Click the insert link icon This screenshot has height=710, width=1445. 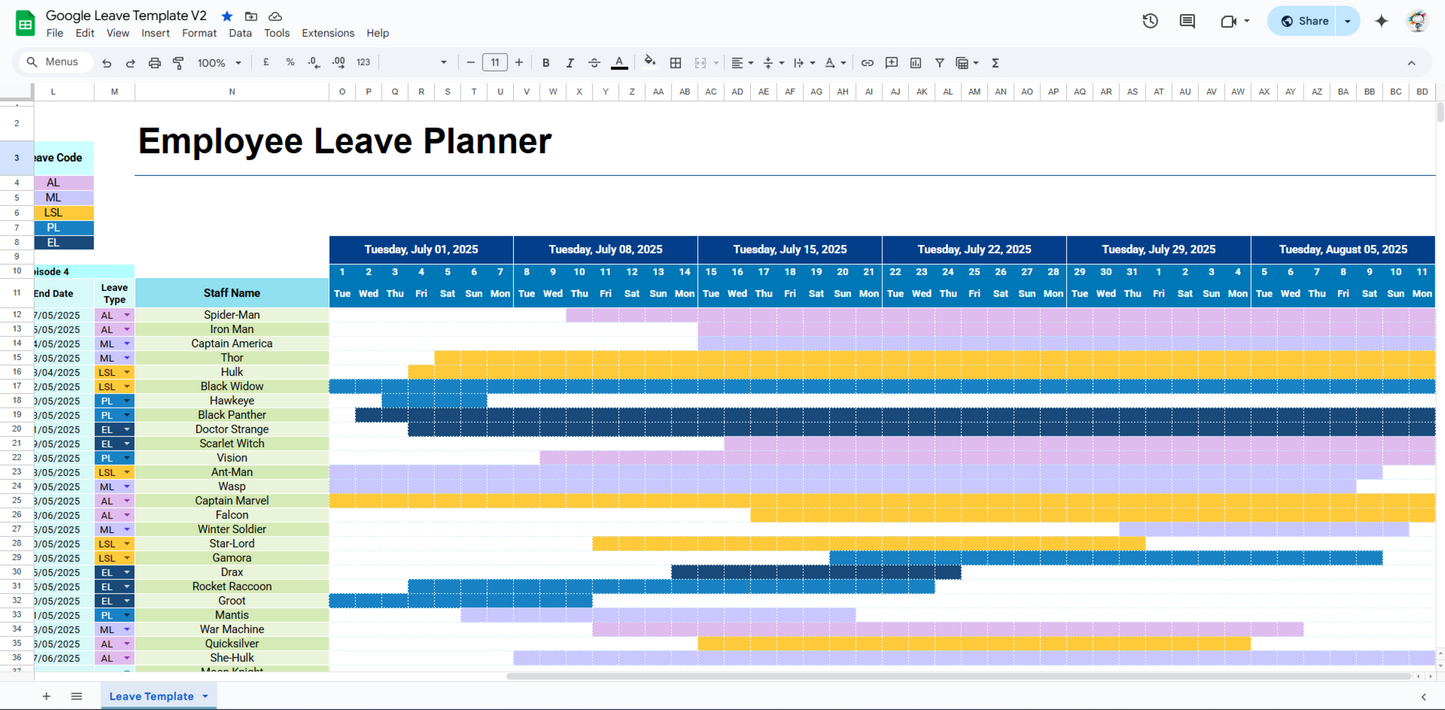(867, 63)
